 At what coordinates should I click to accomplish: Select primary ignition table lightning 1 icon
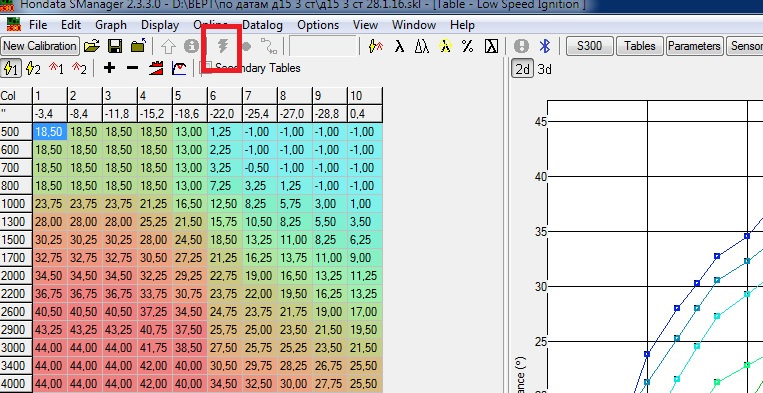click(11, 69)
